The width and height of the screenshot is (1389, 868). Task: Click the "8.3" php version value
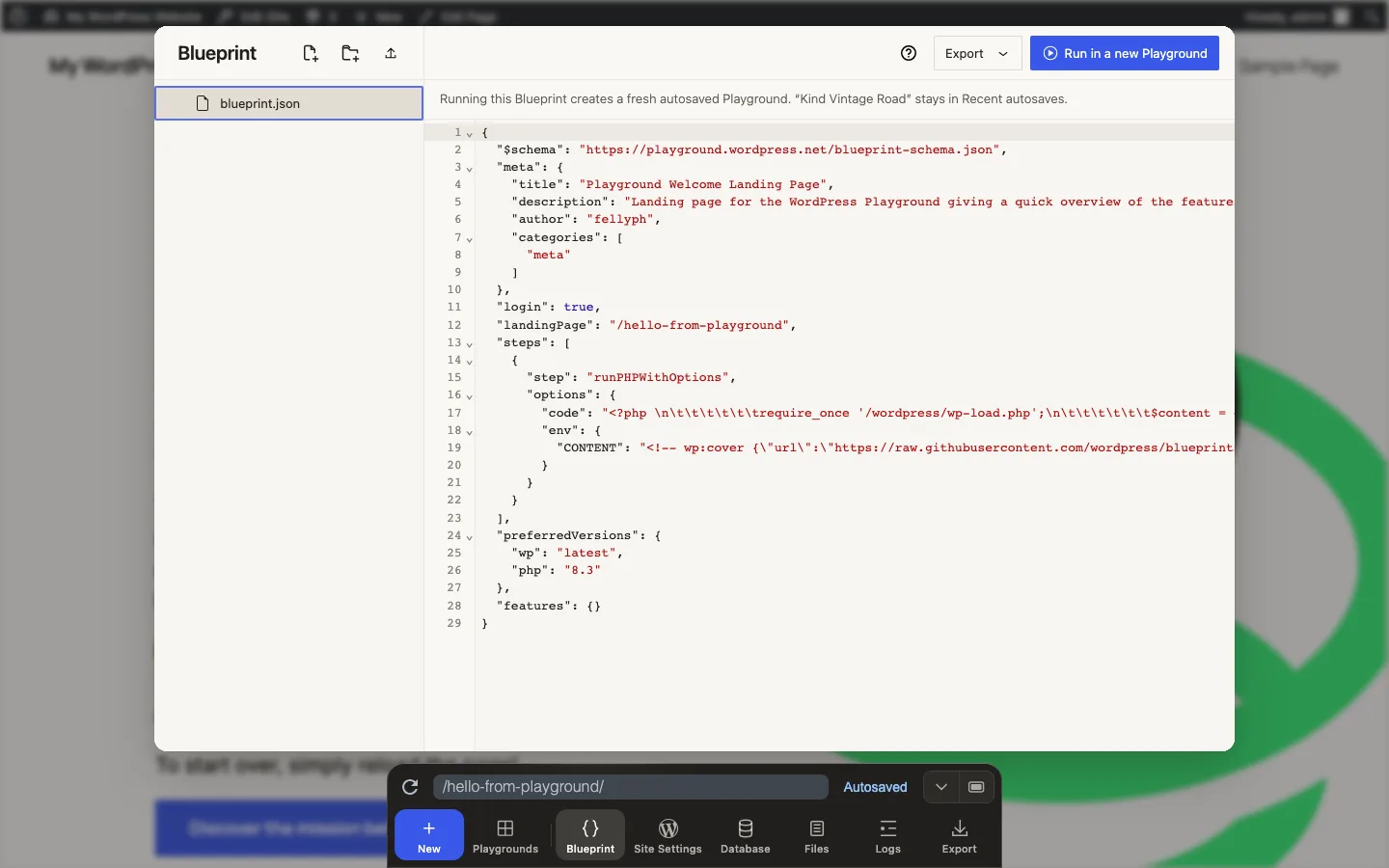point(583,570)
